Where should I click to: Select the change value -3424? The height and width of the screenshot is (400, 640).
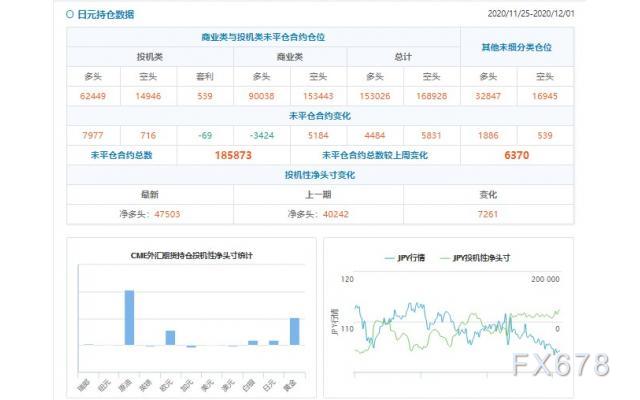[261, 135]
